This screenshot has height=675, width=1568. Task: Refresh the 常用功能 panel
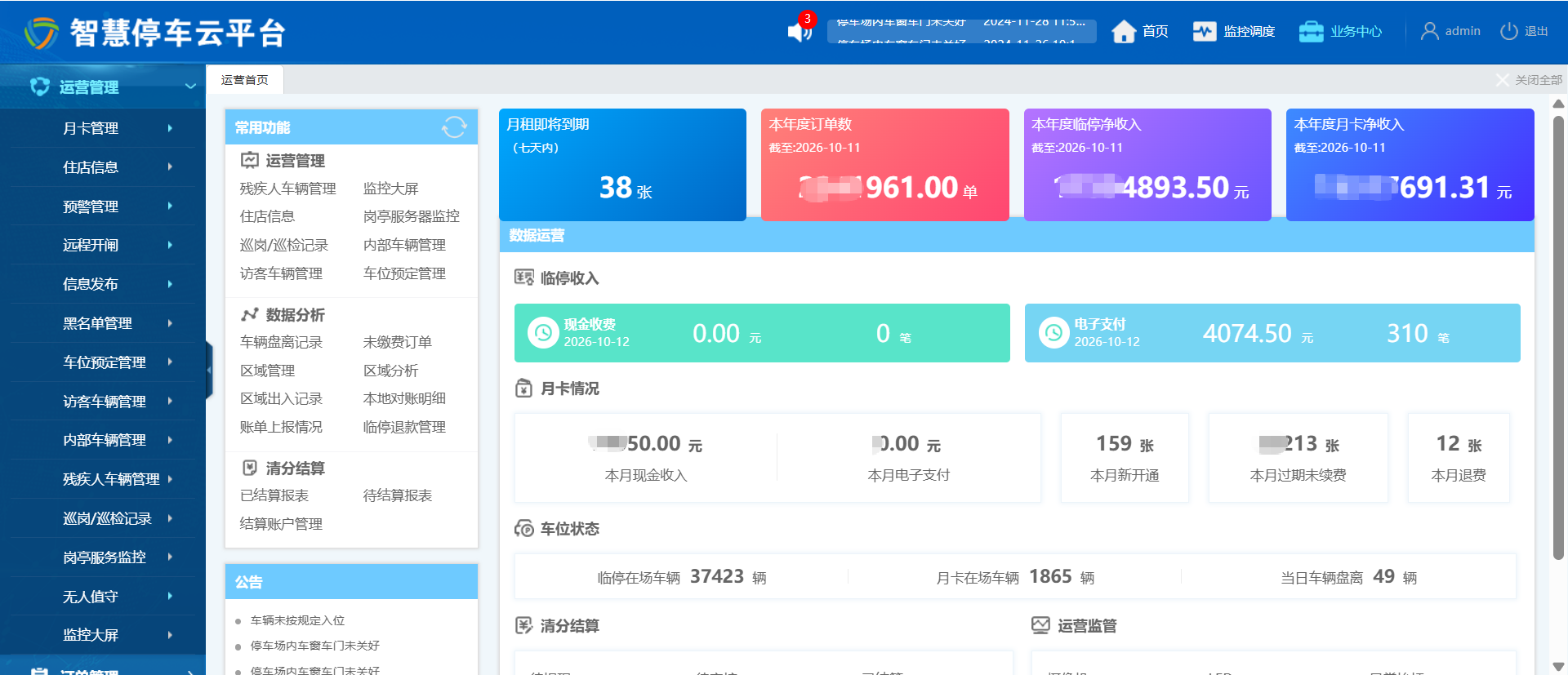tap(454, 127)
